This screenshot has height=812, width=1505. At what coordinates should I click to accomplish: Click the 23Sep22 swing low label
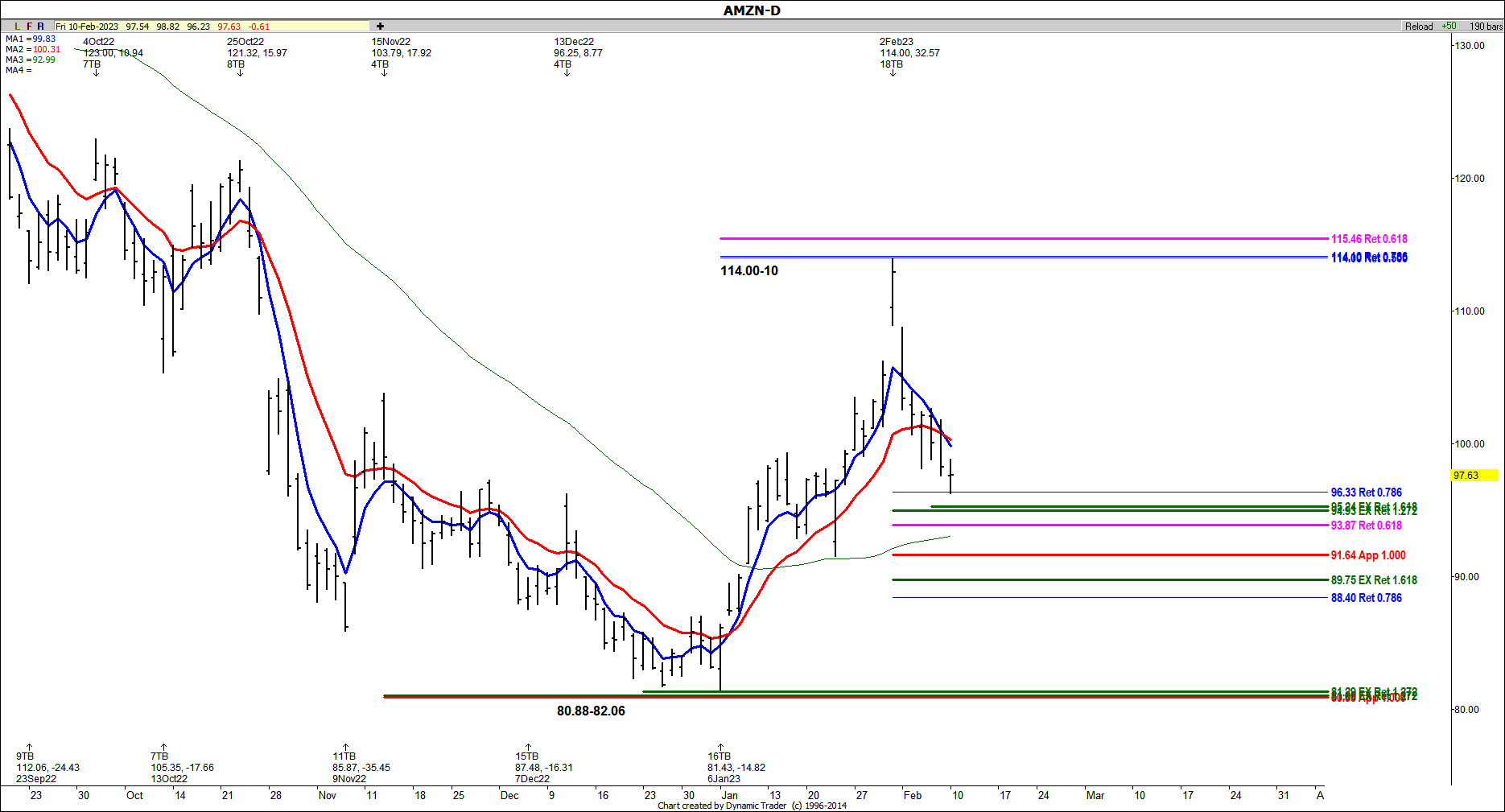[x=36, y=779]
